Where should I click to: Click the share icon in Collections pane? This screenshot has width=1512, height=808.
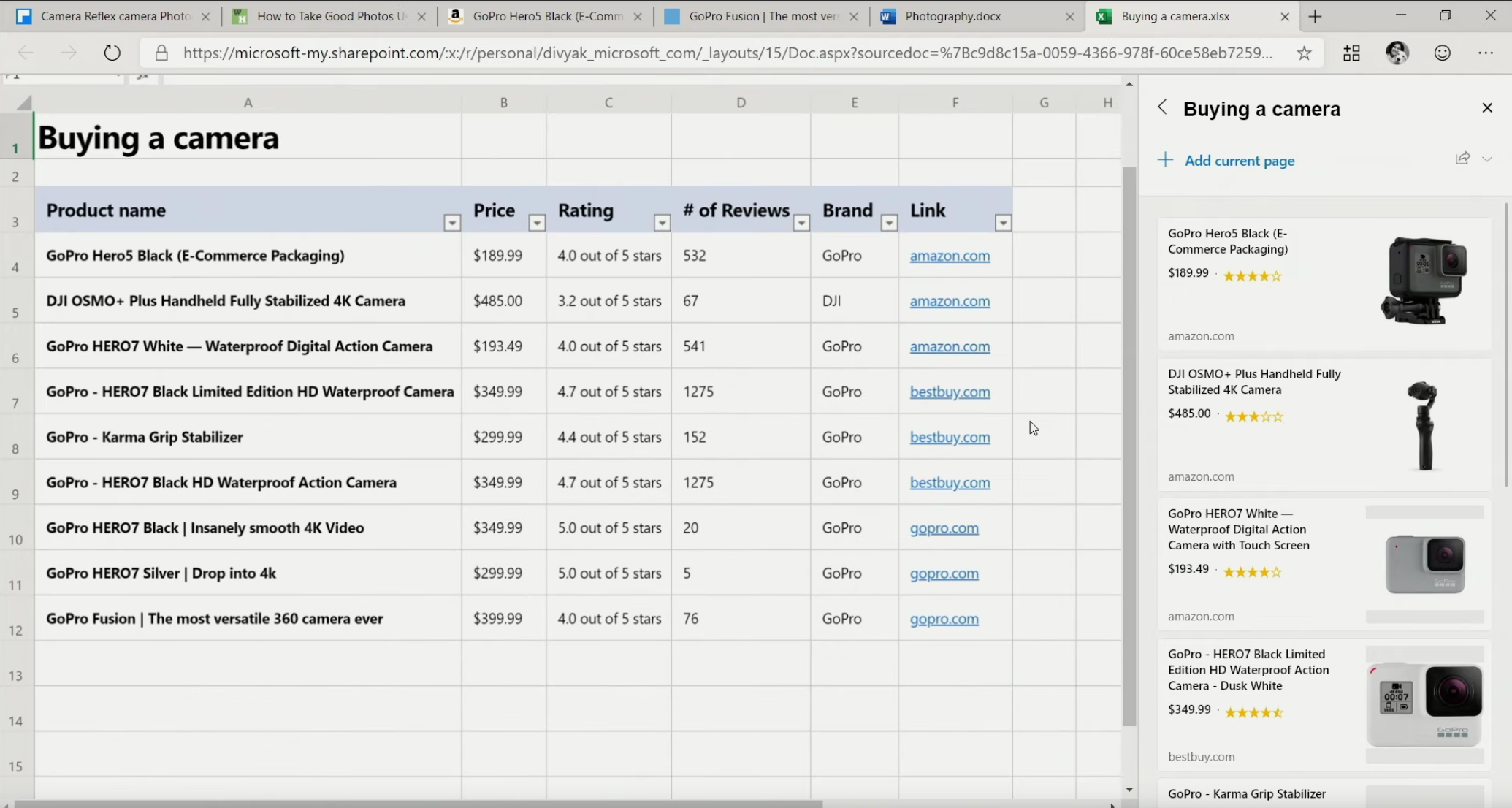1462,159
